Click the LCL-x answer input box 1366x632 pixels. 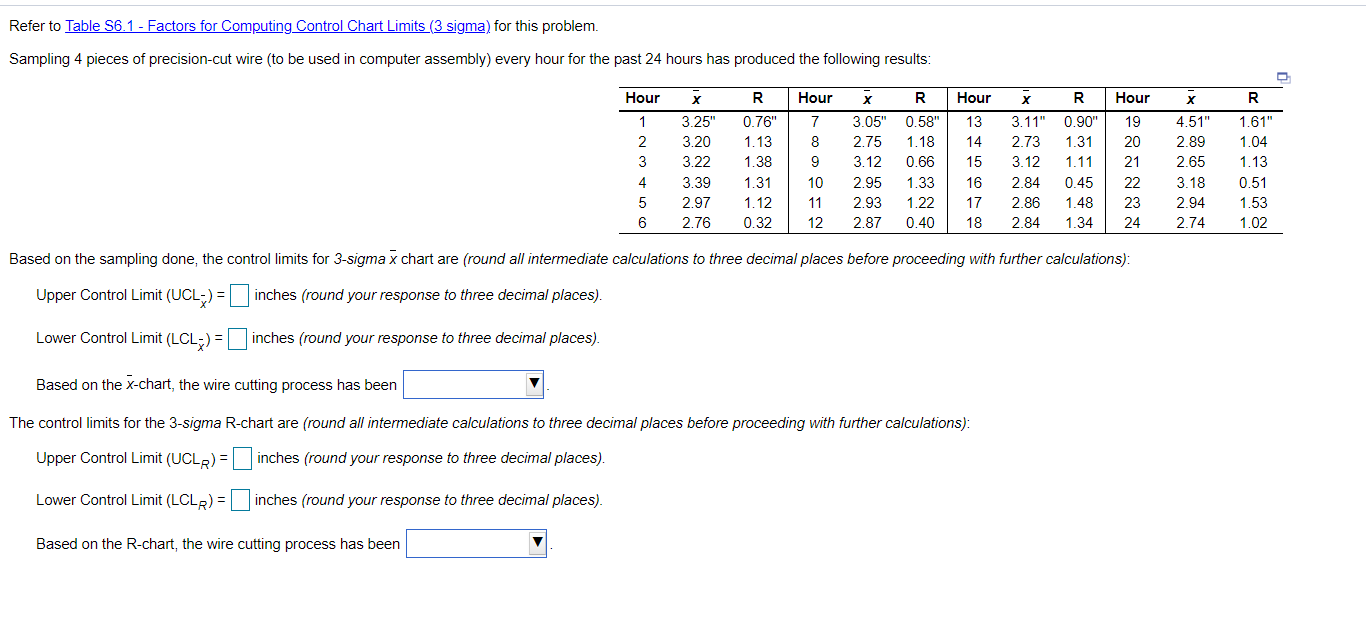click(237, 338)
